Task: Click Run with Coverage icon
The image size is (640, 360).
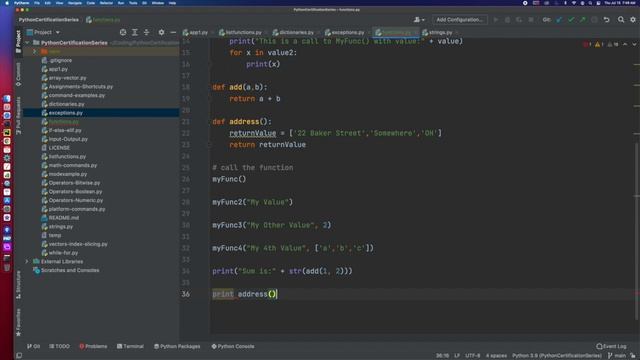Action: point(519,20)
